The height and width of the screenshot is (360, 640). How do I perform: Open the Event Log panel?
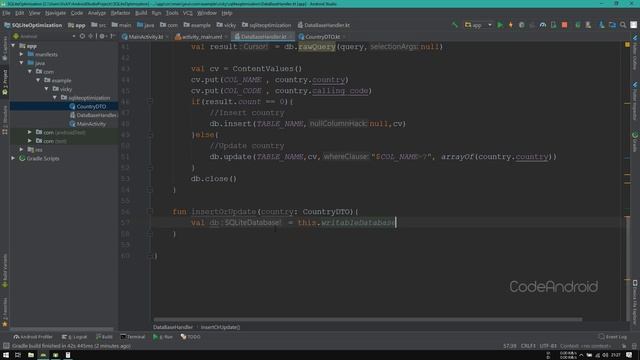(x=612, y=337)
